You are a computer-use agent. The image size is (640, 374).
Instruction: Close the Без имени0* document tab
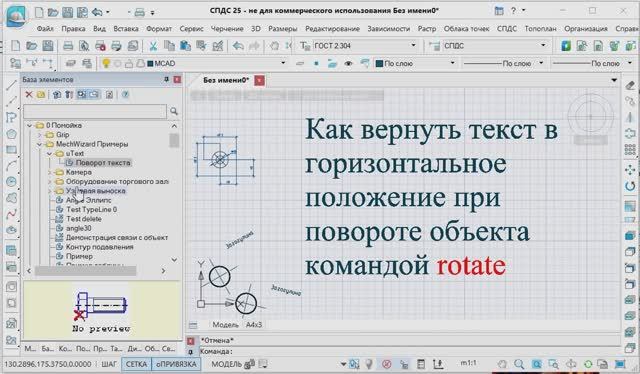[x=259, y=80]
